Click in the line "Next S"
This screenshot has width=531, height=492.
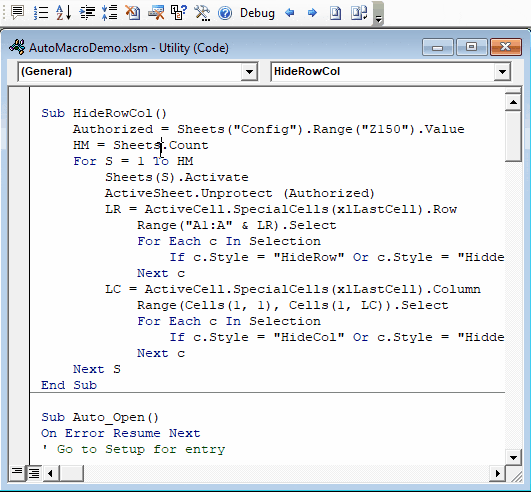pos(97,369)
